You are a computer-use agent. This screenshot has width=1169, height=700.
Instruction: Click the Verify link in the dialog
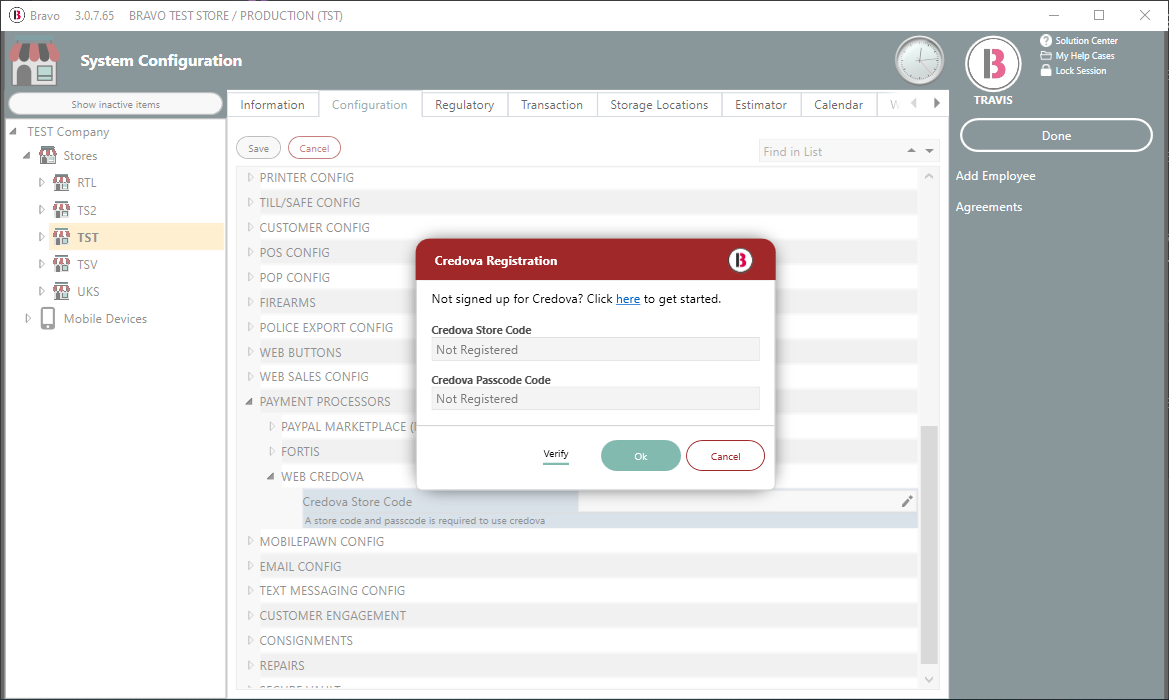(x=555, y=454)
